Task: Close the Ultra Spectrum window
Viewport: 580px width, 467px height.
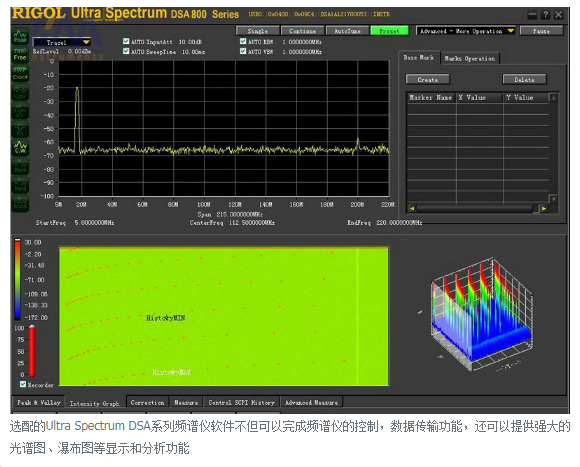Action: click(559, 15)
